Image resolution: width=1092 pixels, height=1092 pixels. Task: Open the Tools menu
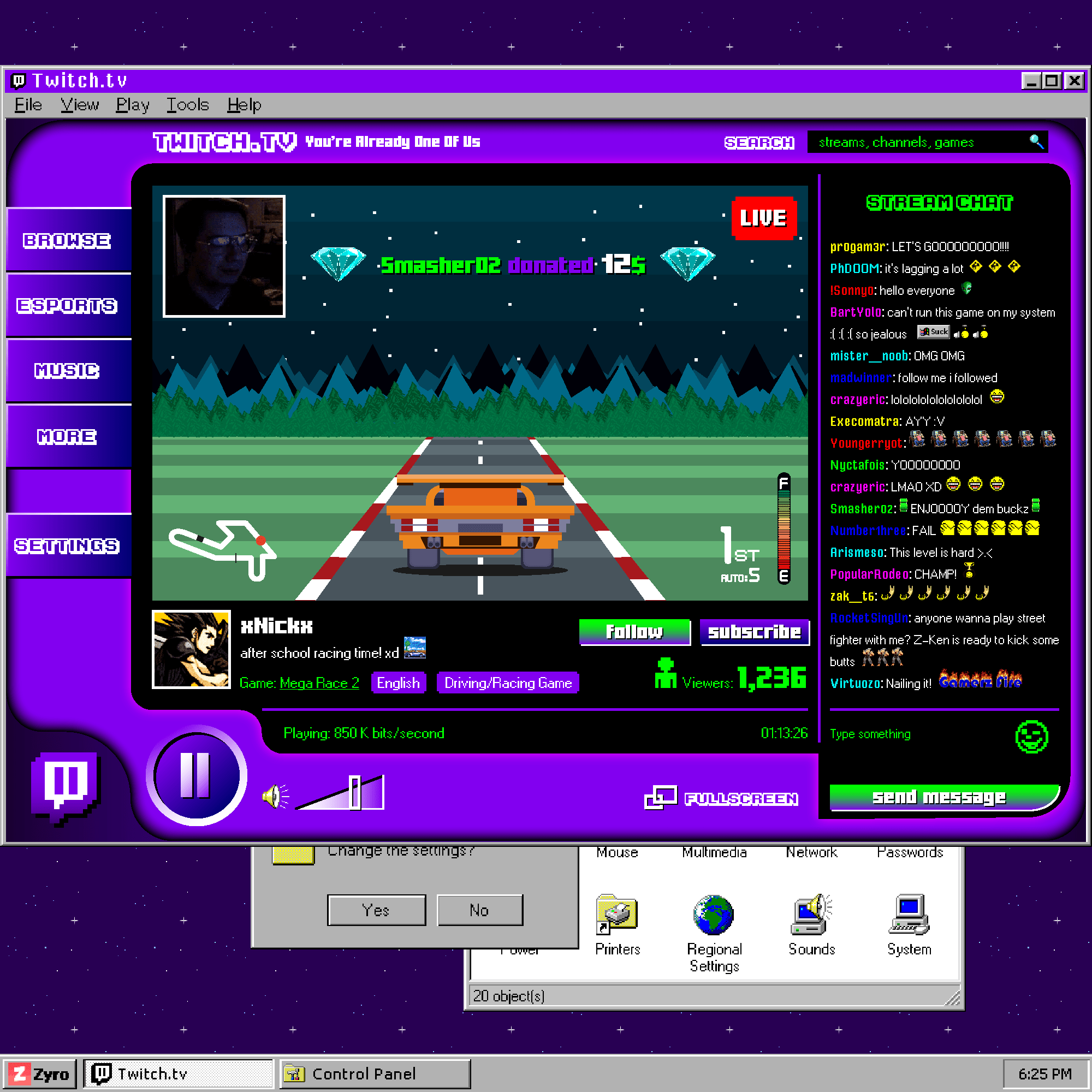pos(188,105)
